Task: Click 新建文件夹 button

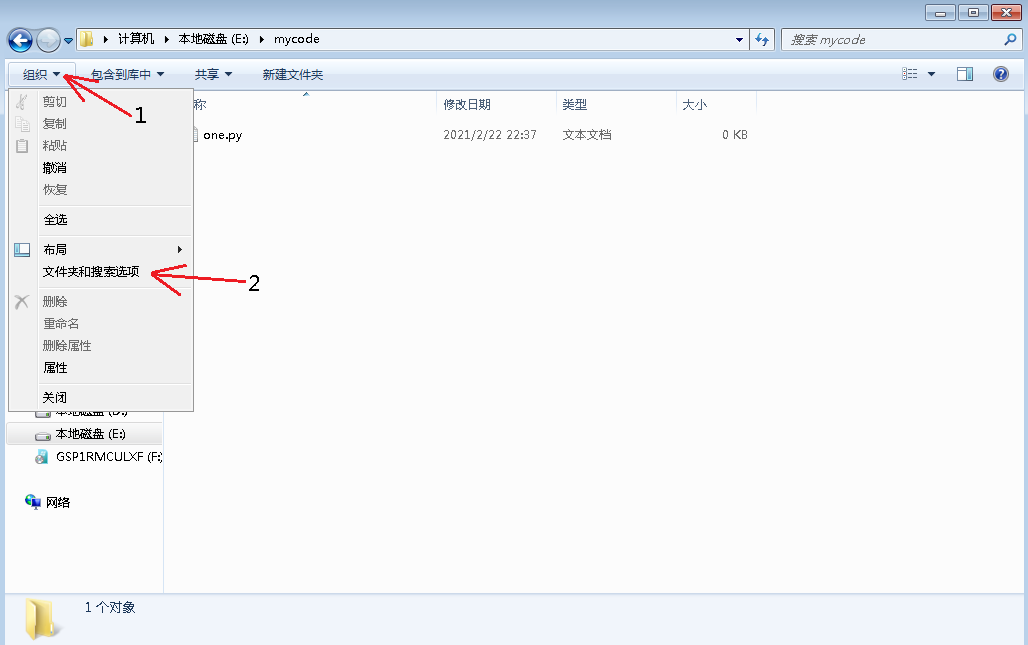Action: click(x=292, y=75)
